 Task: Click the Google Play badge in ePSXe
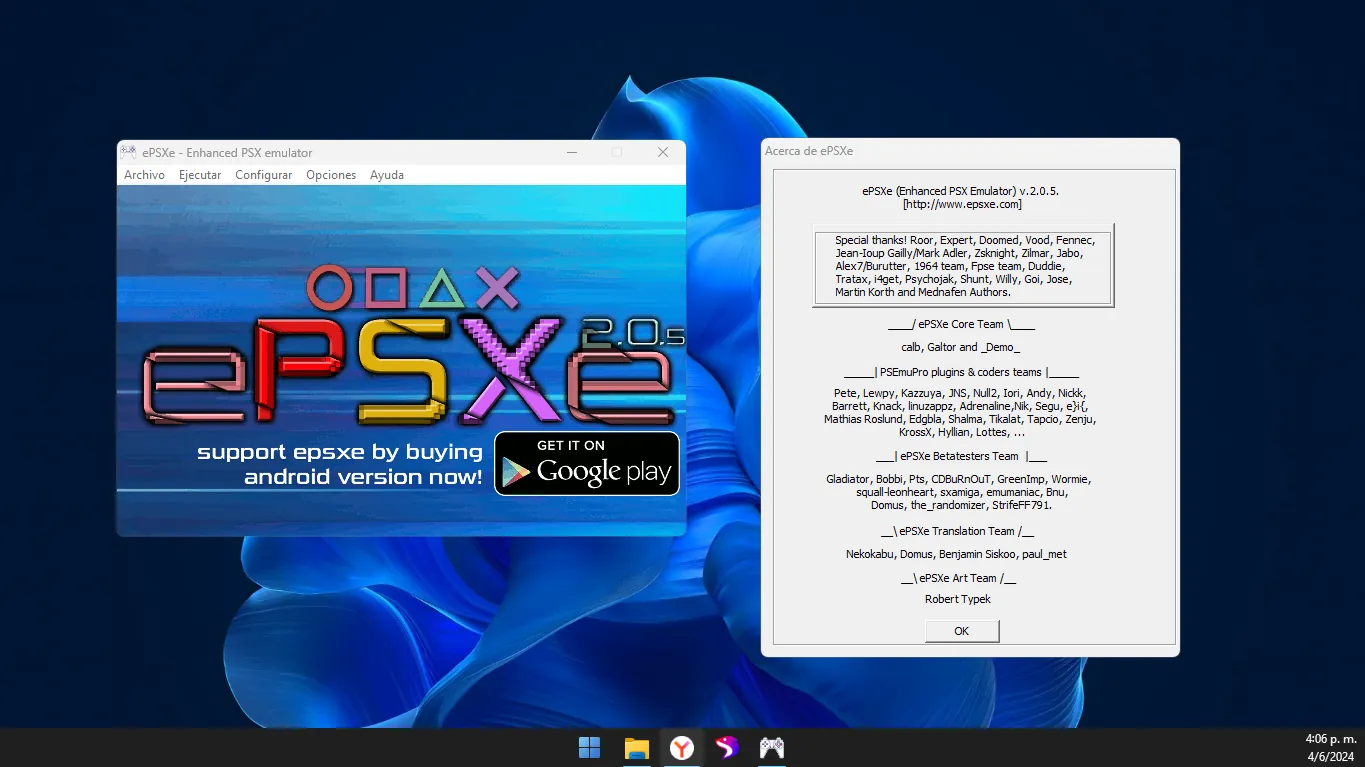(587, 463)
